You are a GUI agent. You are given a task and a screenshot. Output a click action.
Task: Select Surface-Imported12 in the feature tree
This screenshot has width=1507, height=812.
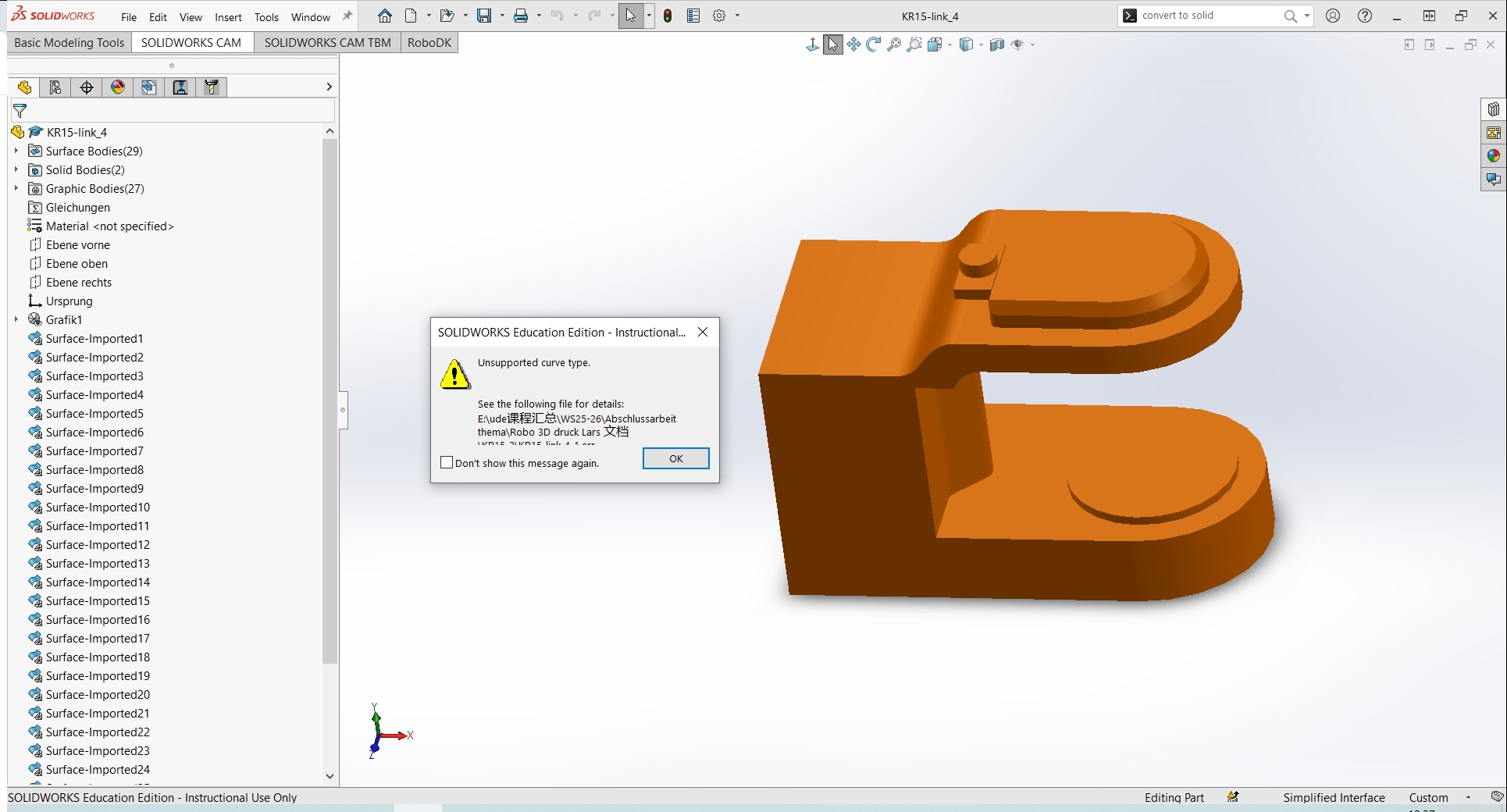(x=98, y=545)
